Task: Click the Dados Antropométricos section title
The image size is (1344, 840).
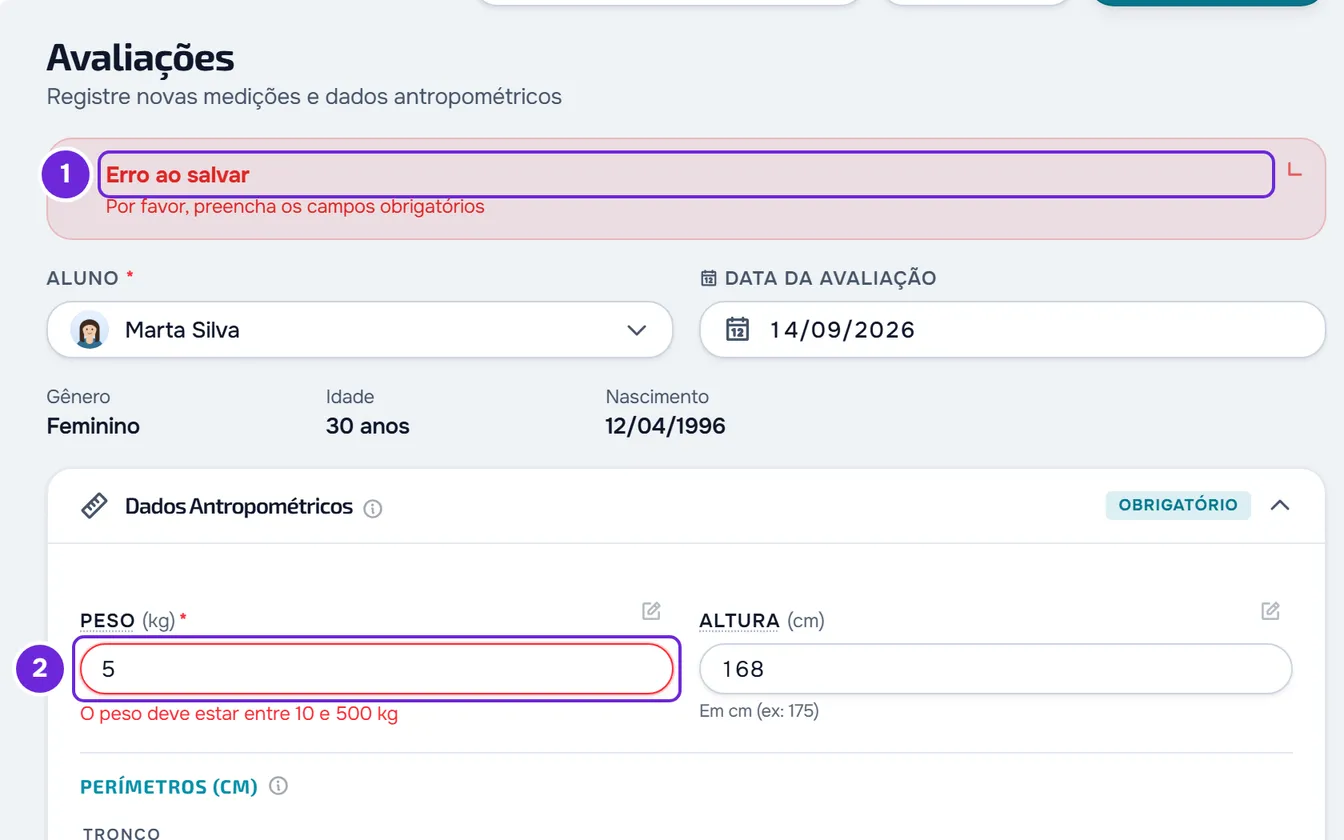Action: [239, 507]
